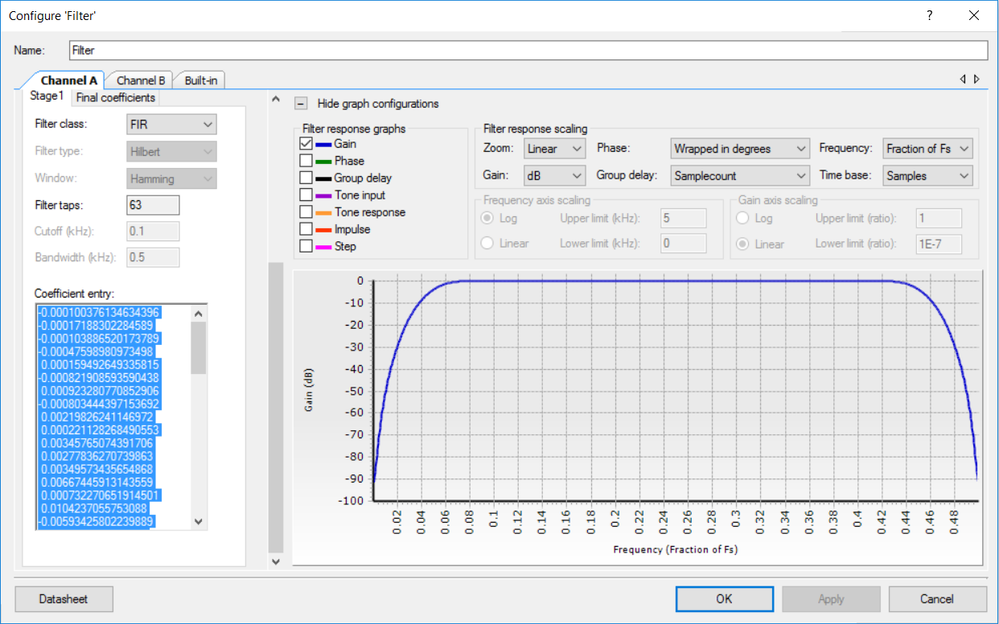Image resolution: width=999 pixels, height=624 pixels.
Task: Click the left tab navigation arrow
Action: (962, 79)
